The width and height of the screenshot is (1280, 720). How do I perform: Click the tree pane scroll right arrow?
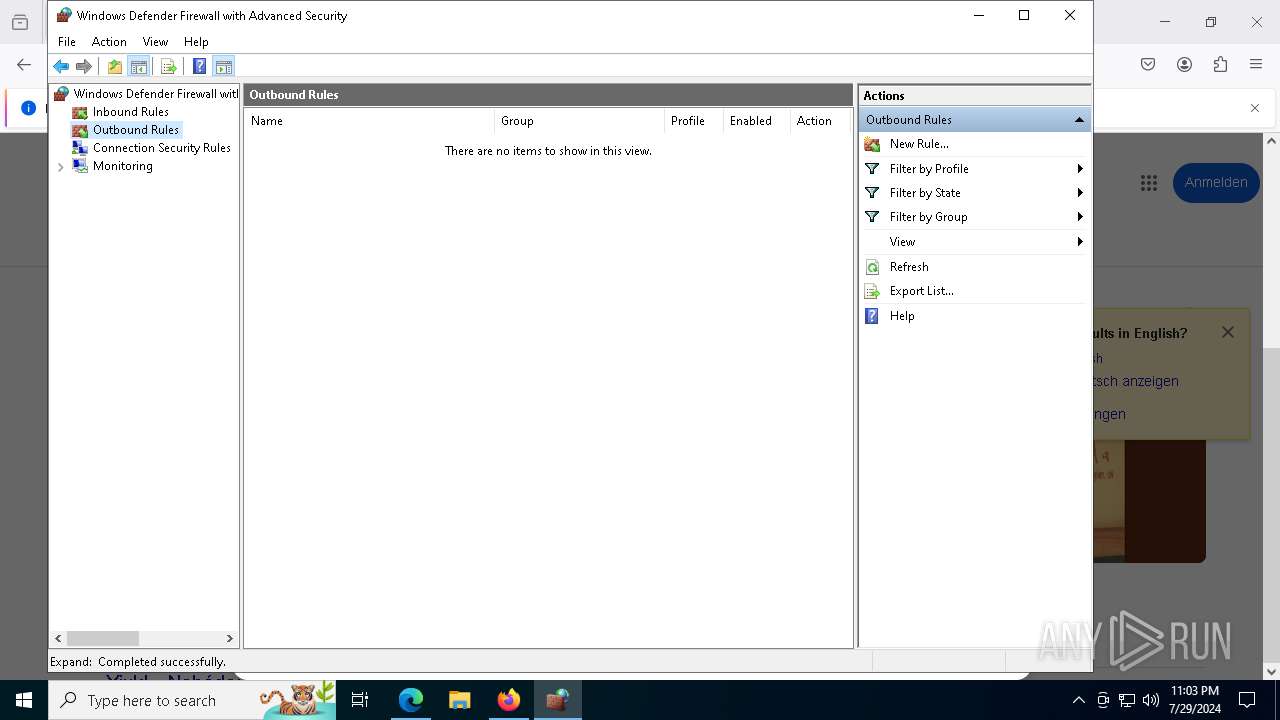pos(230,638)
